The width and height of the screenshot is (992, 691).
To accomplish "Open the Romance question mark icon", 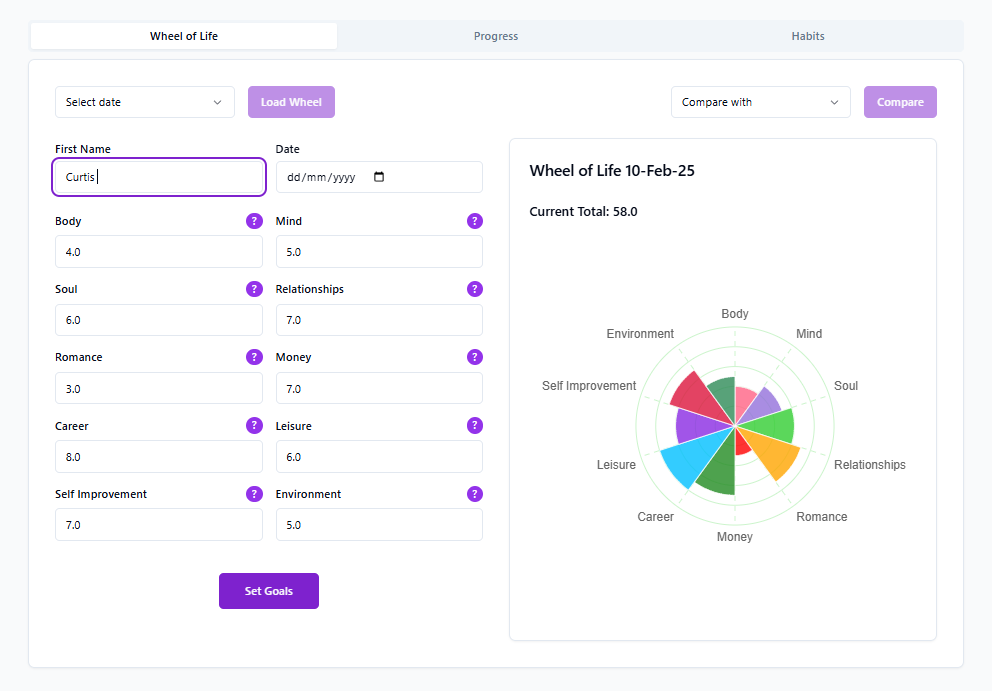I will pos(254,357).
